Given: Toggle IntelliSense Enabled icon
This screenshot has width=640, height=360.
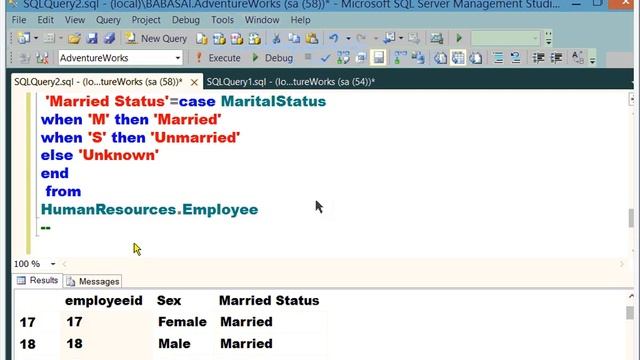Looking at the screenshot, I should [379, 58].
